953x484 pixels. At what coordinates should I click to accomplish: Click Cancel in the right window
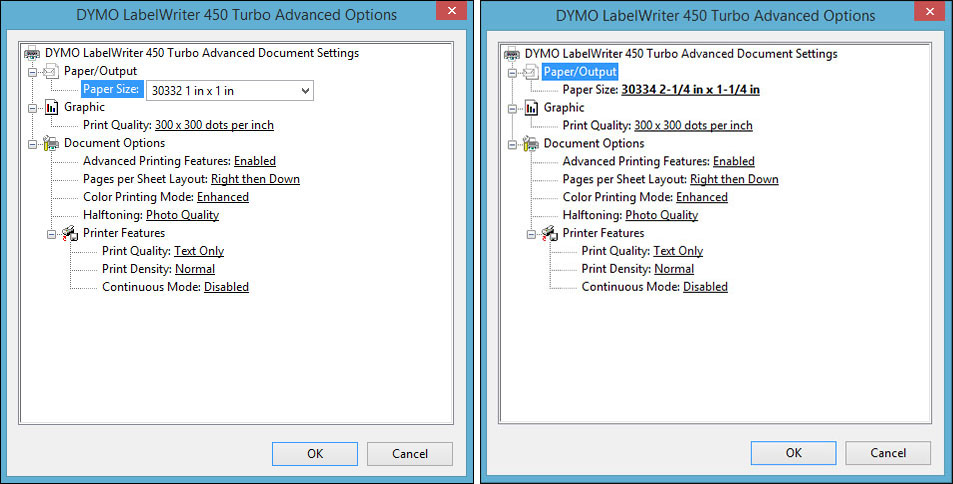click(x=888, y=453)
